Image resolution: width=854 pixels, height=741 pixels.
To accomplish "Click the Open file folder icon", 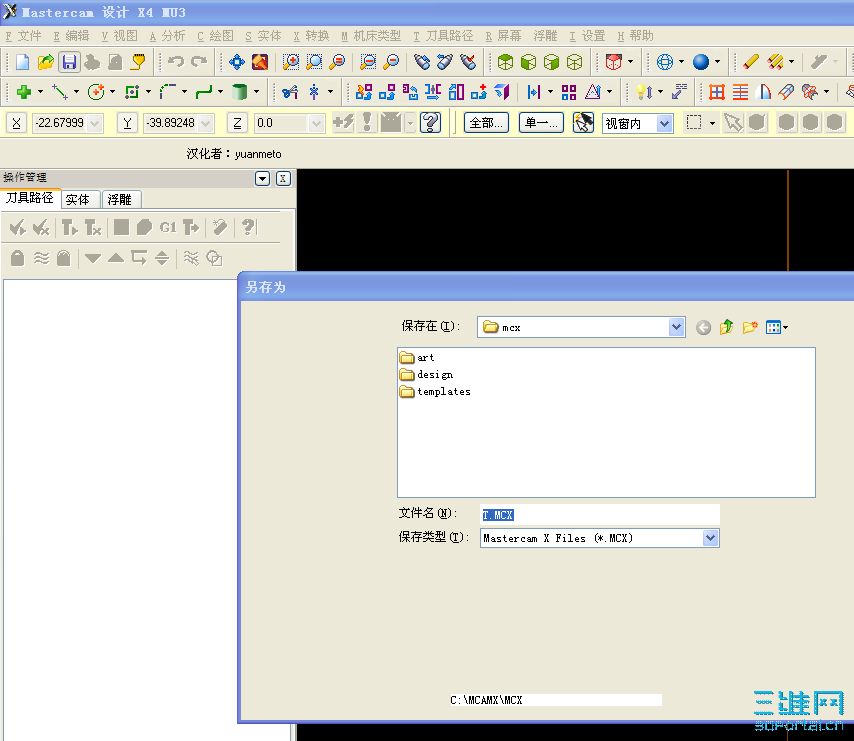I will point(46,62).
